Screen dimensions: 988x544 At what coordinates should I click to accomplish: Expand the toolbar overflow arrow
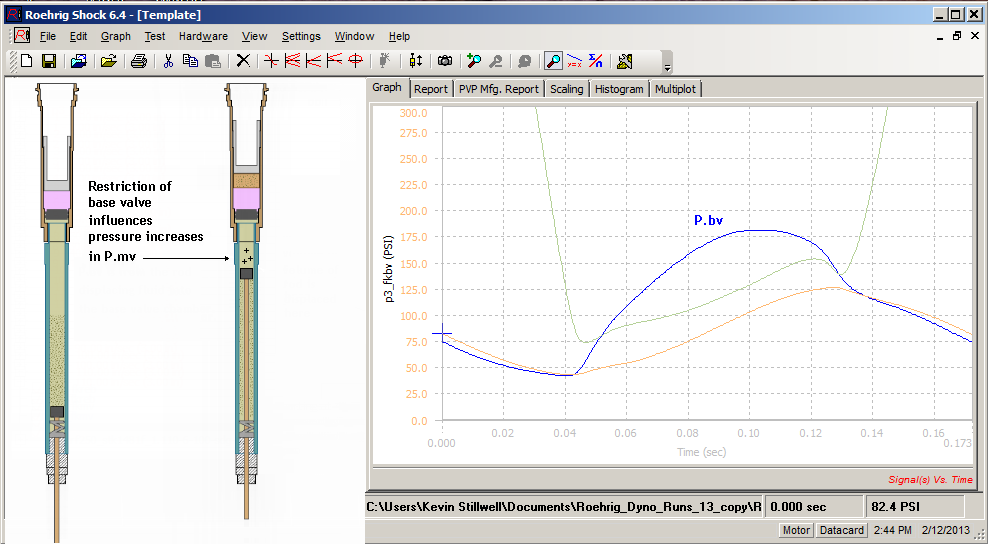tap(667, 67)
